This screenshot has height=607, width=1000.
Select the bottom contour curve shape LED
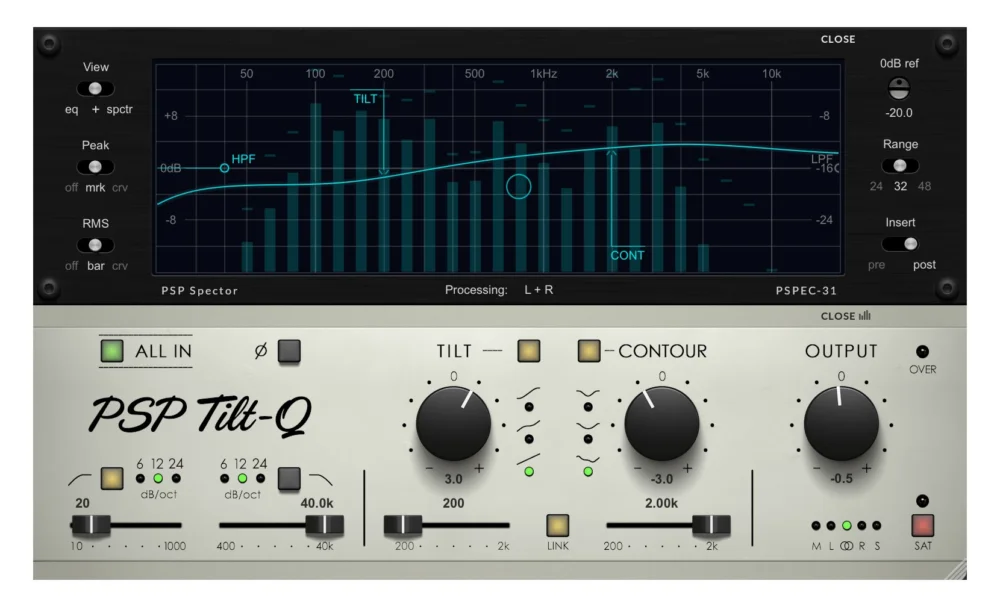click(588, 472)
